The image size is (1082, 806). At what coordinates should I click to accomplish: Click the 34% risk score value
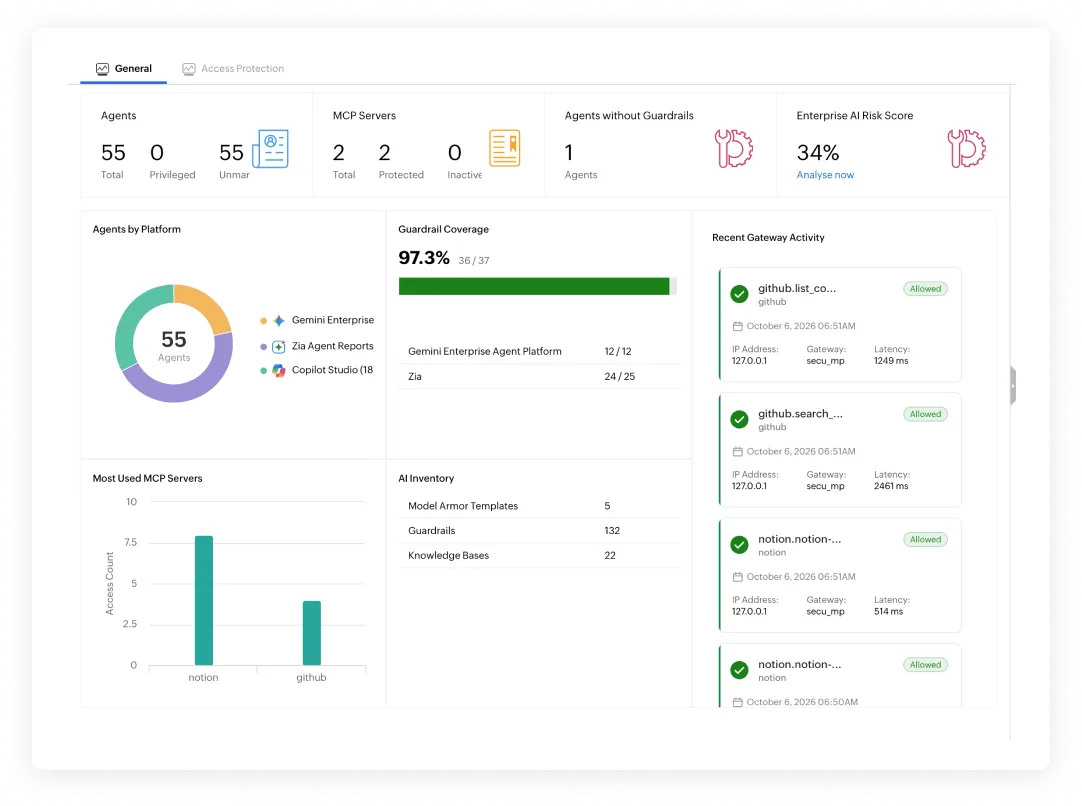coord(818,153)
